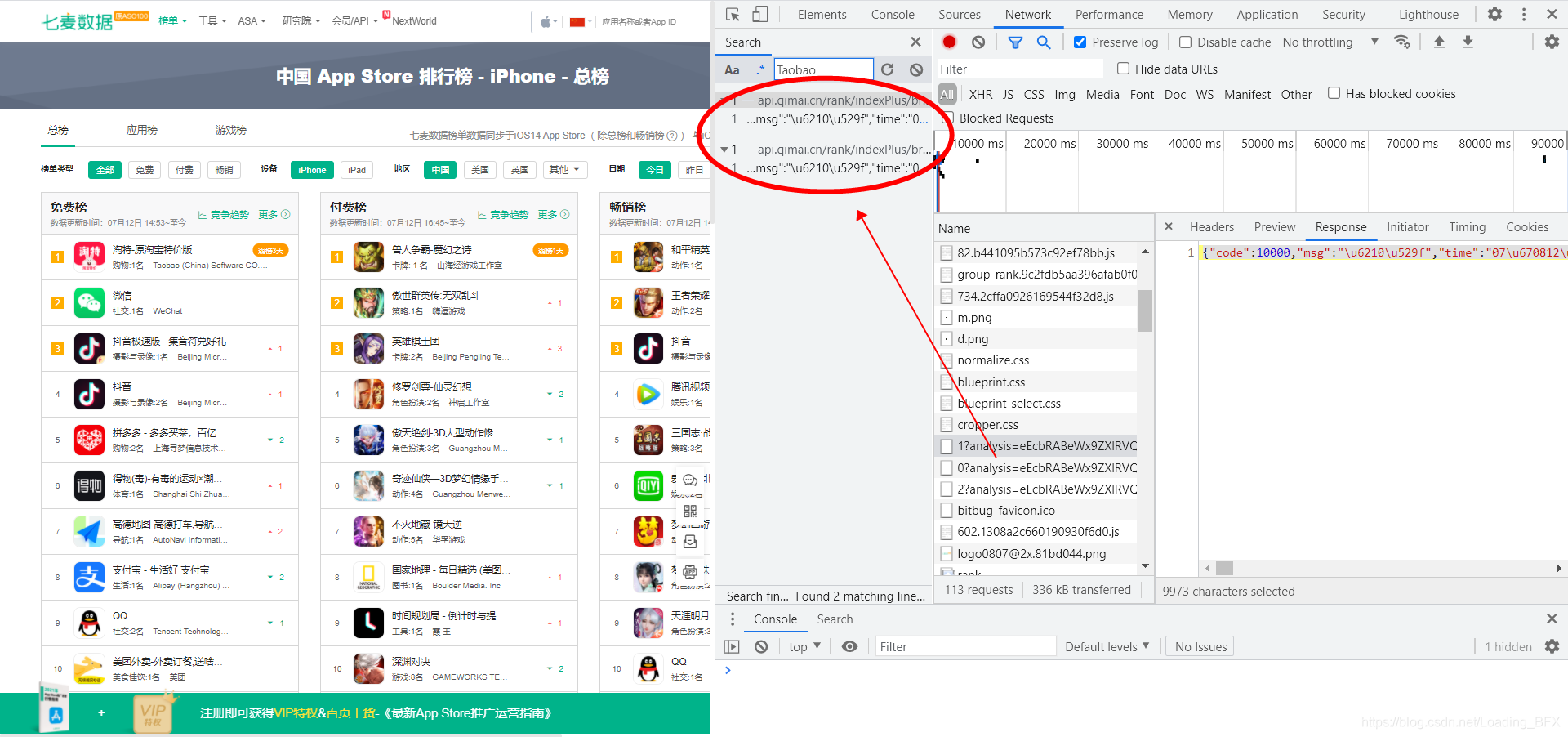Viewport: 1568px width, 737px height.
Task: Click the network search magnifier icon
Action: click(x=1044, y=42)
